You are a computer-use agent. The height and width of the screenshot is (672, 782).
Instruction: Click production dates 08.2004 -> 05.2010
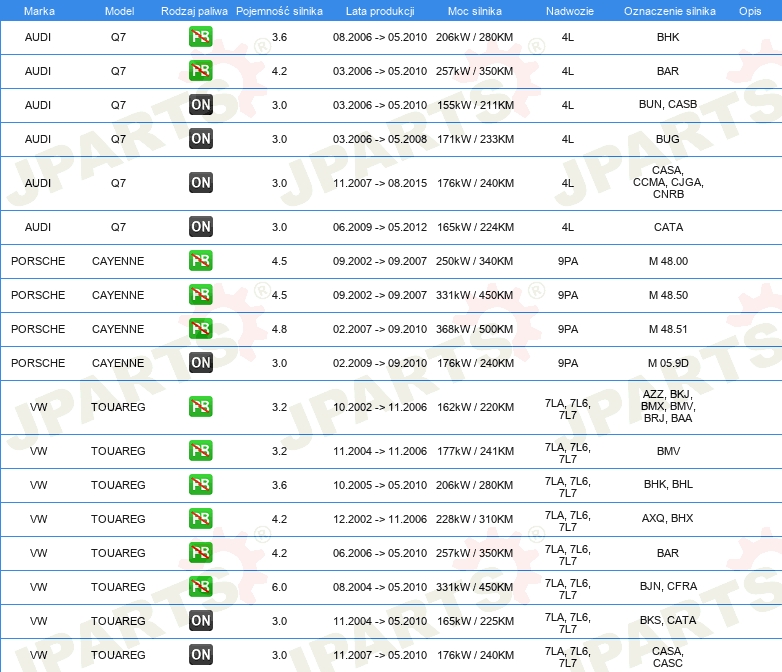click(x=380, y=587)
